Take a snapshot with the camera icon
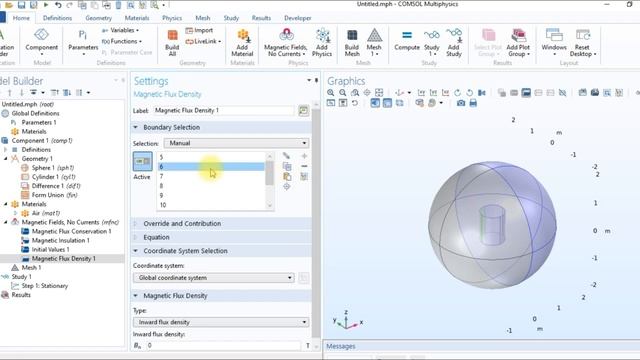 coord(461,103)
